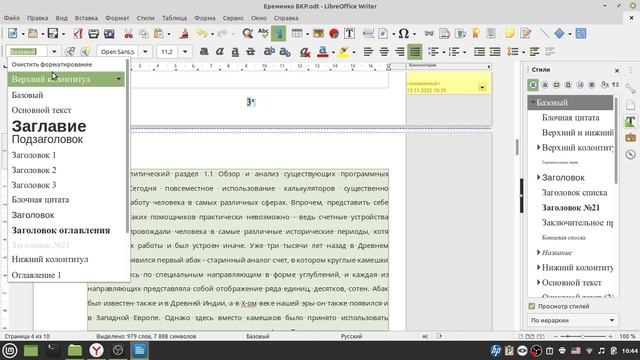Screen dimensions: 640x360
Task: Open the Файл menu
Action: click(12, 18)
